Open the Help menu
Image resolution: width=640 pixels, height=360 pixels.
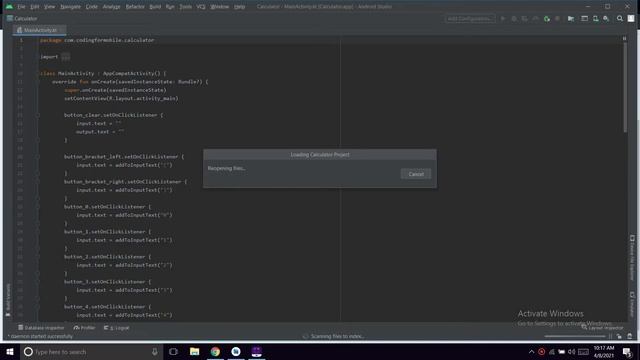[239, 7]
